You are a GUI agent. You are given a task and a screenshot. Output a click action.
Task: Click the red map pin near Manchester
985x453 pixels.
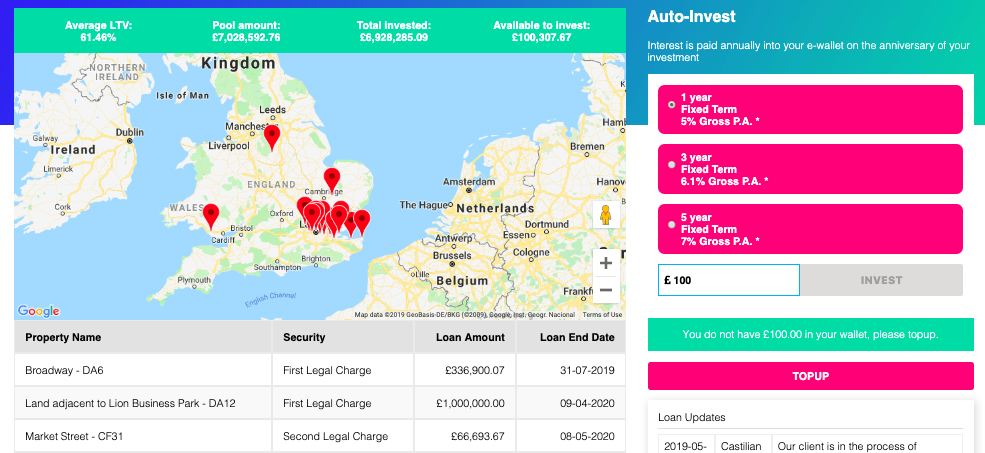(272, 136)
